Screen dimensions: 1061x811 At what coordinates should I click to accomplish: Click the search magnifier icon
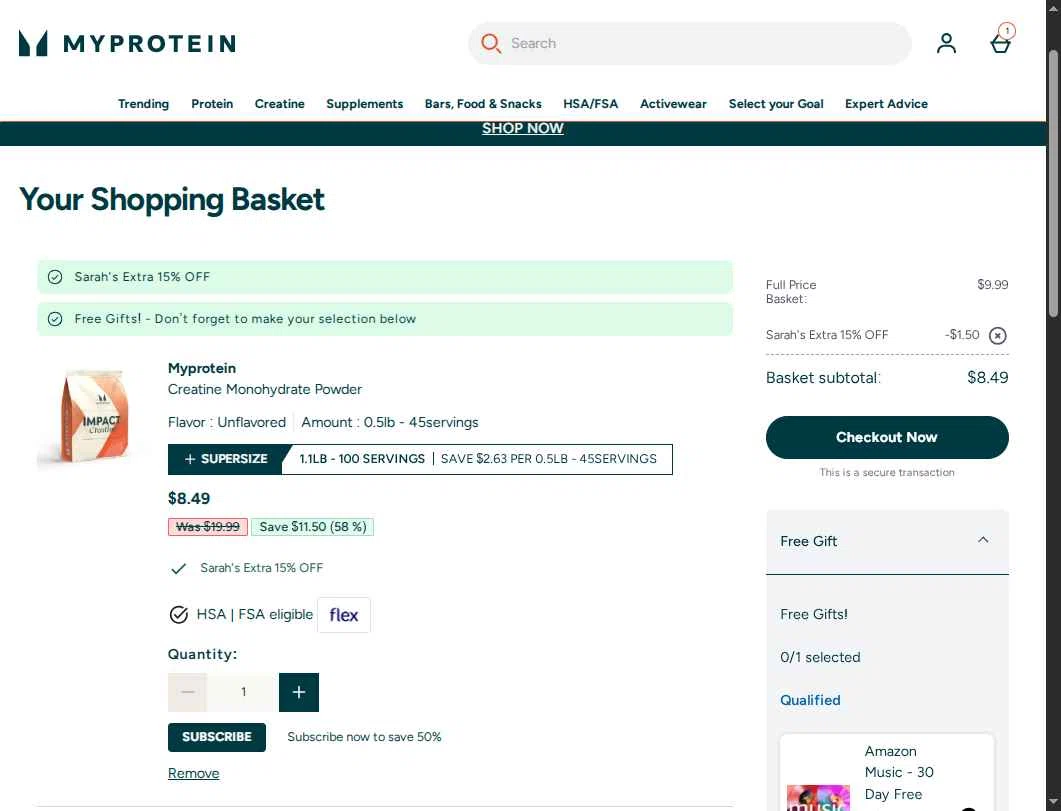(490, 43)
